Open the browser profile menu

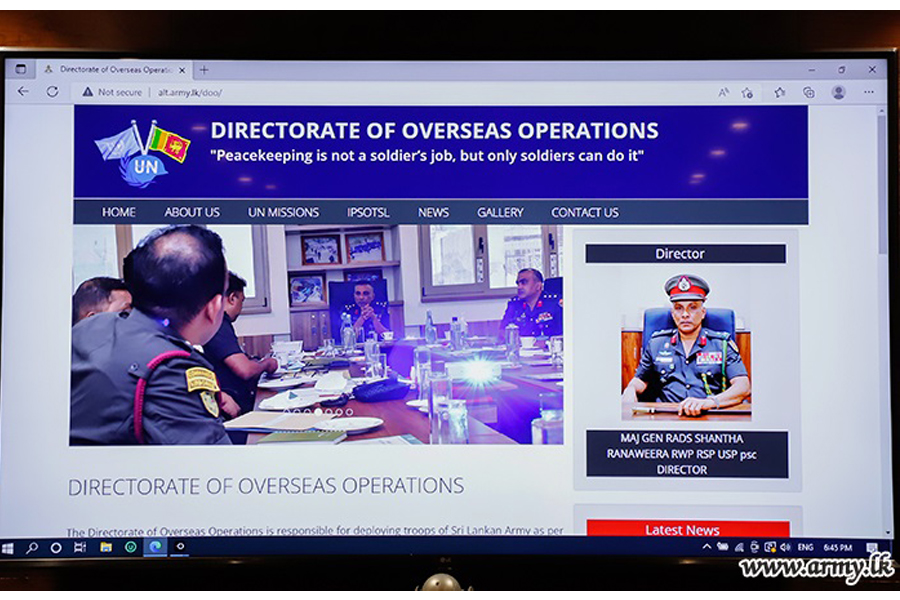tap(839, 92)
